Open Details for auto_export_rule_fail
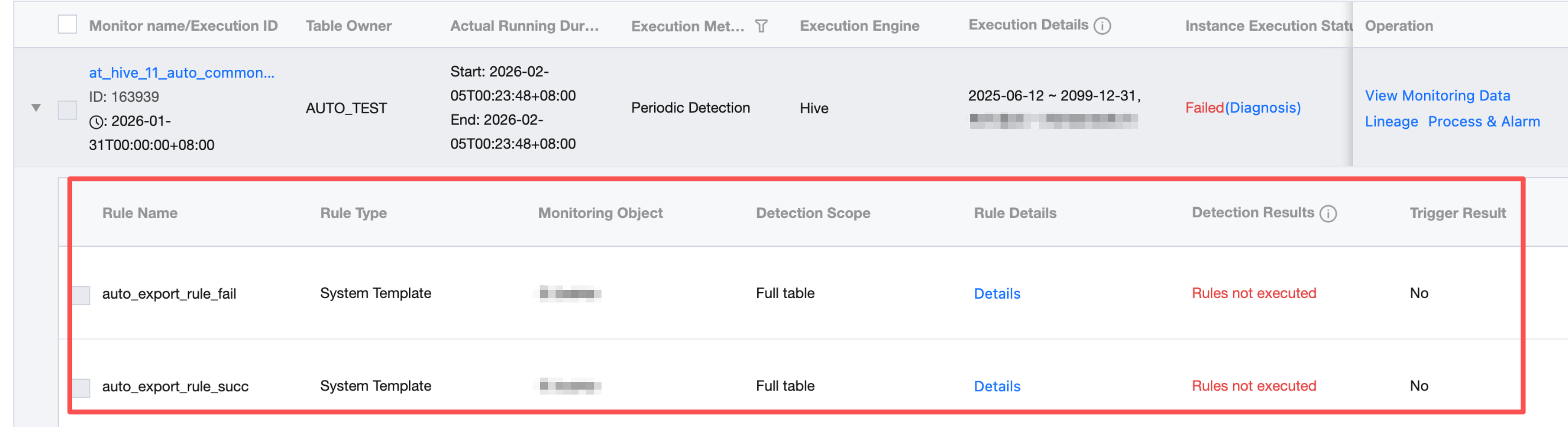This screenshot has width=1568, height=427. (996, 294)
